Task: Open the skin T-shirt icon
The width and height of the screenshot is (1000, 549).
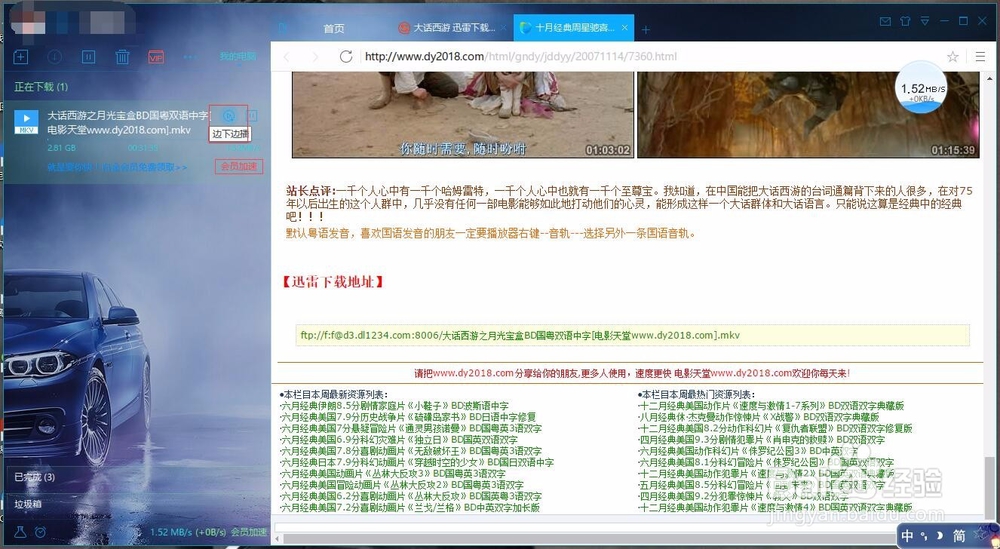Action: tap(905, 21)
